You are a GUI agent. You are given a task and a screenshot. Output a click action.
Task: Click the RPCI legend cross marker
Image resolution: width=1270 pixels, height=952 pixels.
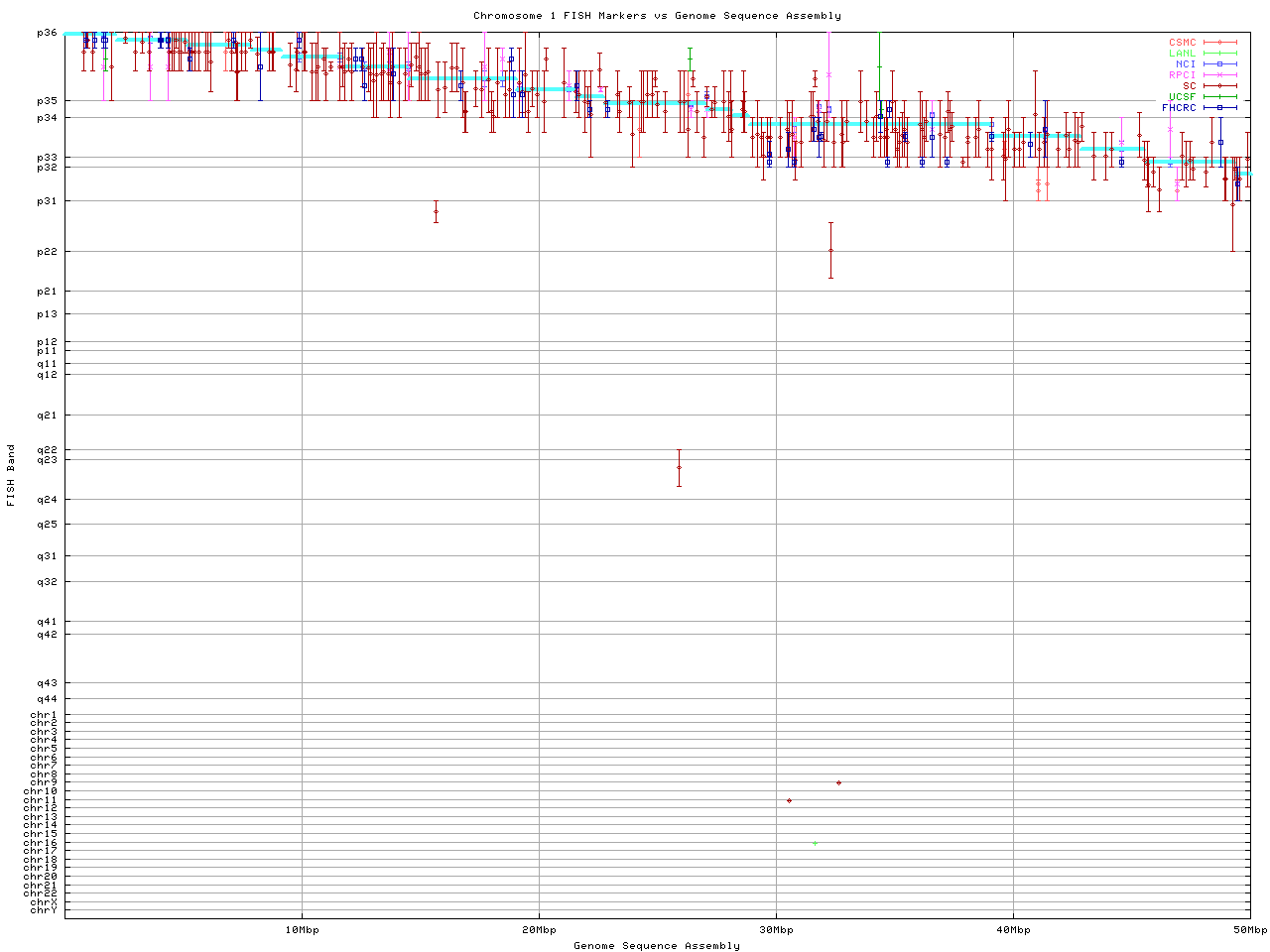[1219, 75]
